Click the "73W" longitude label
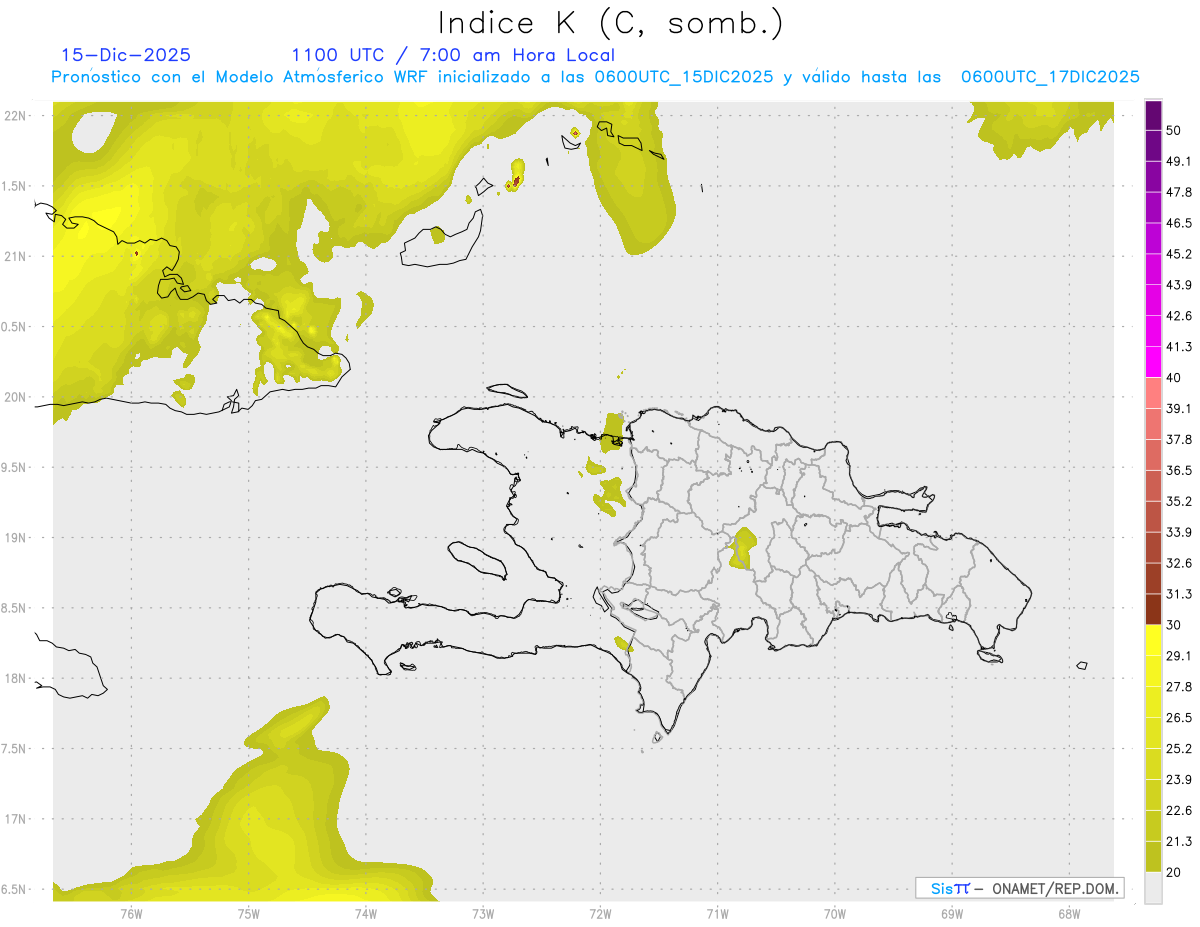The width and height of the screenshot is (1200, 927). click(x=483, y=914)
